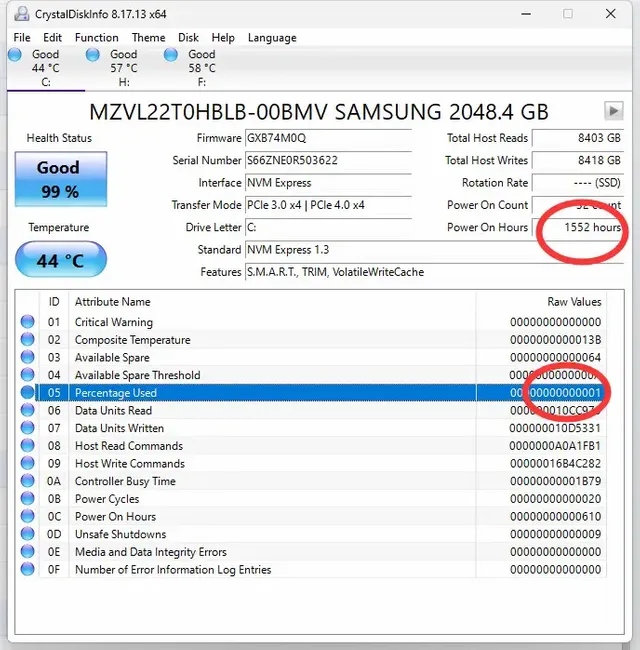Click the status orb for Unsafe Shutdowns
Image resolution: width=640 pixels, height=650 pixels.
(x=27, y=534)
